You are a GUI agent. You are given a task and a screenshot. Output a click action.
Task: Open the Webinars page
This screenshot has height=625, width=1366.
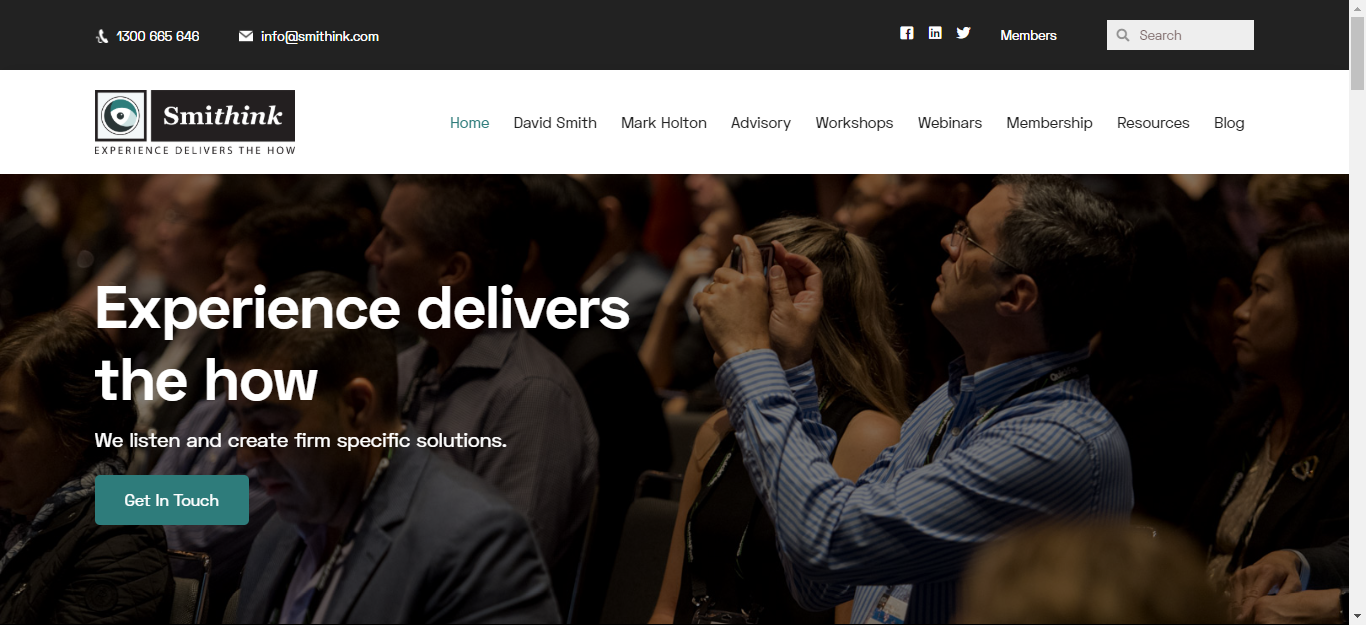tap(950, 123)
